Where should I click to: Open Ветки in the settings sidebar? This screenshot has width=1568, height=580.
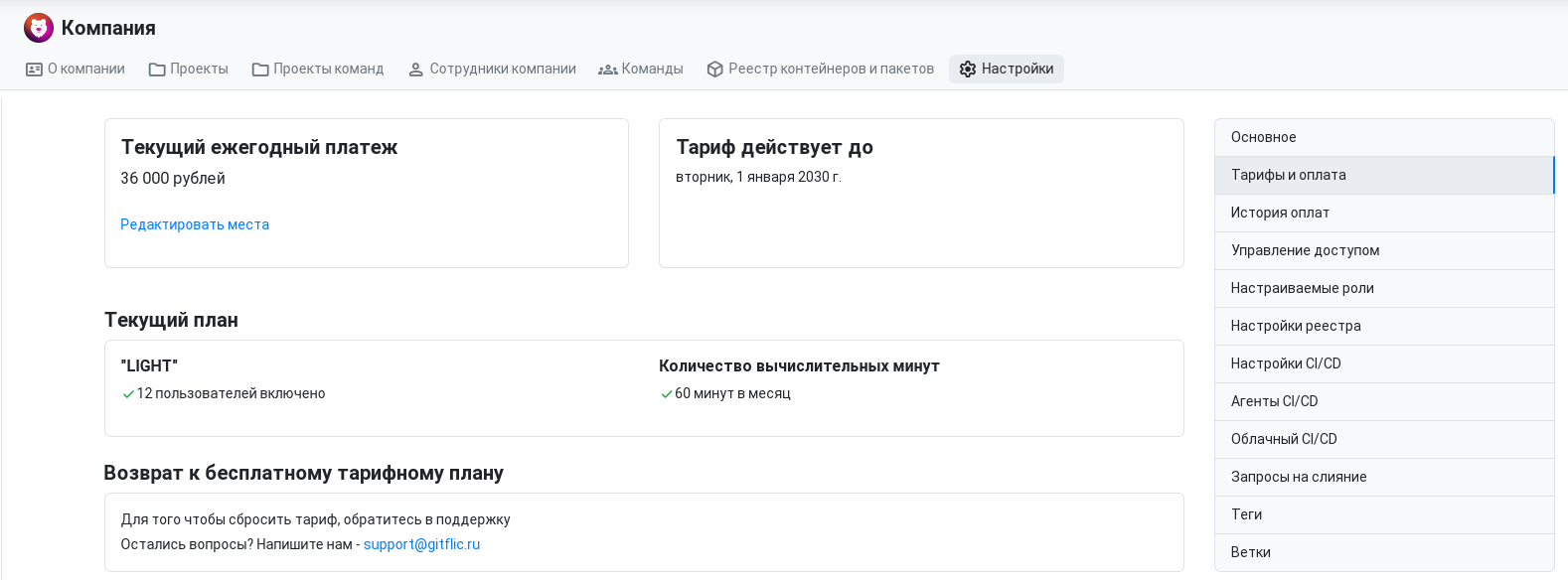pyautogui.click(x=1384, y=552)
